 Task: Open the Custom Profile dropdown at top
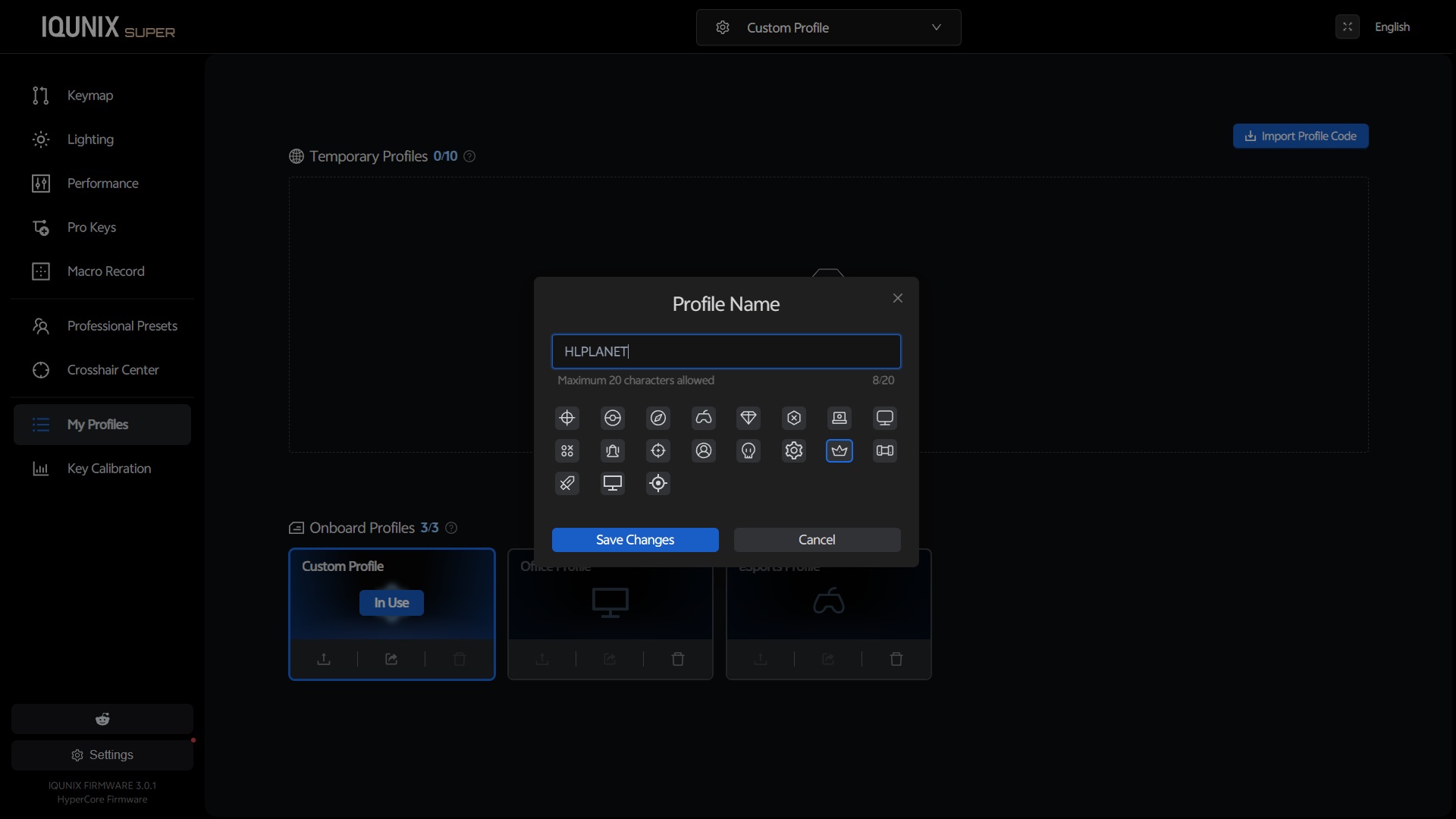click(829, 27)
